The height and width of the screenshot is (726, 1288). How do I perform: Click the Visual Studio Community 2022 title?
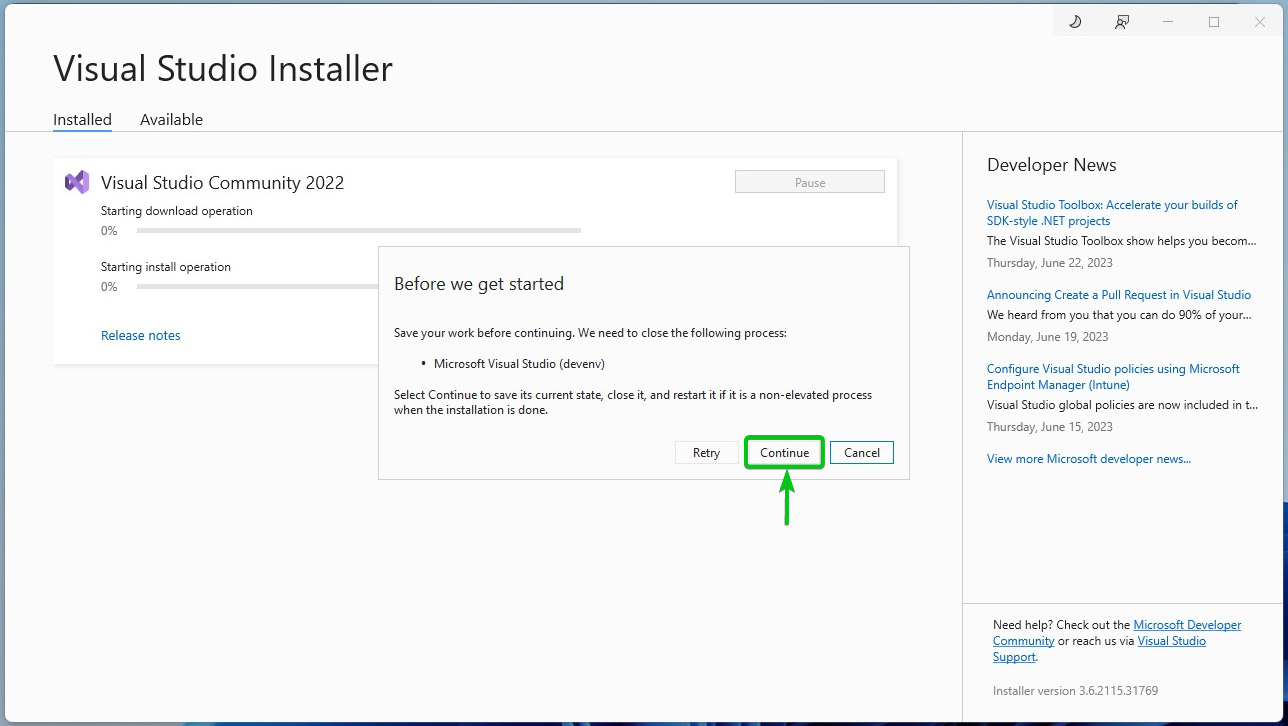point(222,183)
